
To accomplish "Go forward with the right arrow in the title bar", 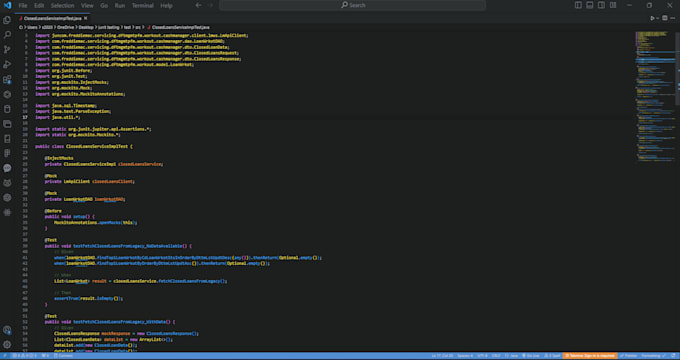I will (211, 5).
